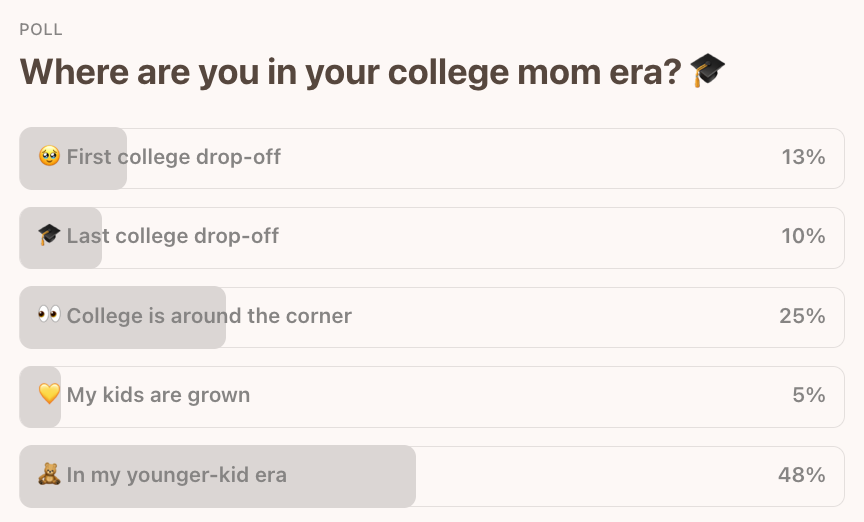Click the POLL heading label
Screen dimensions: 864x522
[x=41, y=29]
